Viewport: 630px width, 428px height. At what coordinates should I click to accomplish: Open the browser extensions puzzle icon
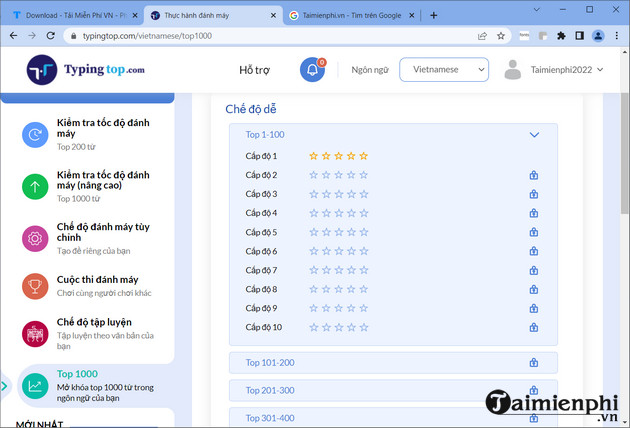[x=561, y=36]
